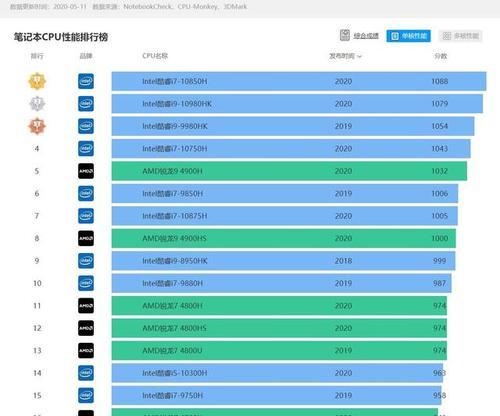This screenshot has height=416, width=500.
Task: Click the gold first-place medal icon
Action: coord(37,81)
